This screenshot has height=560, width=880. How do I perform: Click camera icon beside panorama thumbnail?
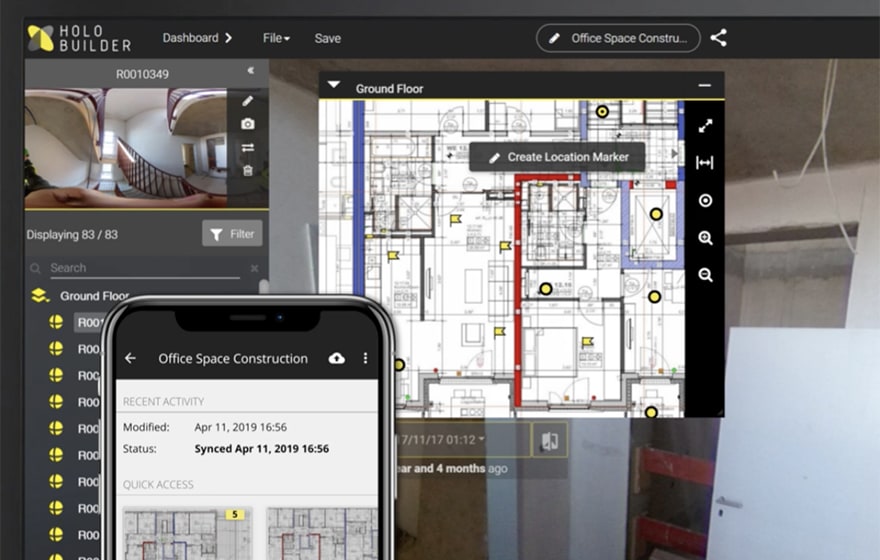(x=248, y=124)
